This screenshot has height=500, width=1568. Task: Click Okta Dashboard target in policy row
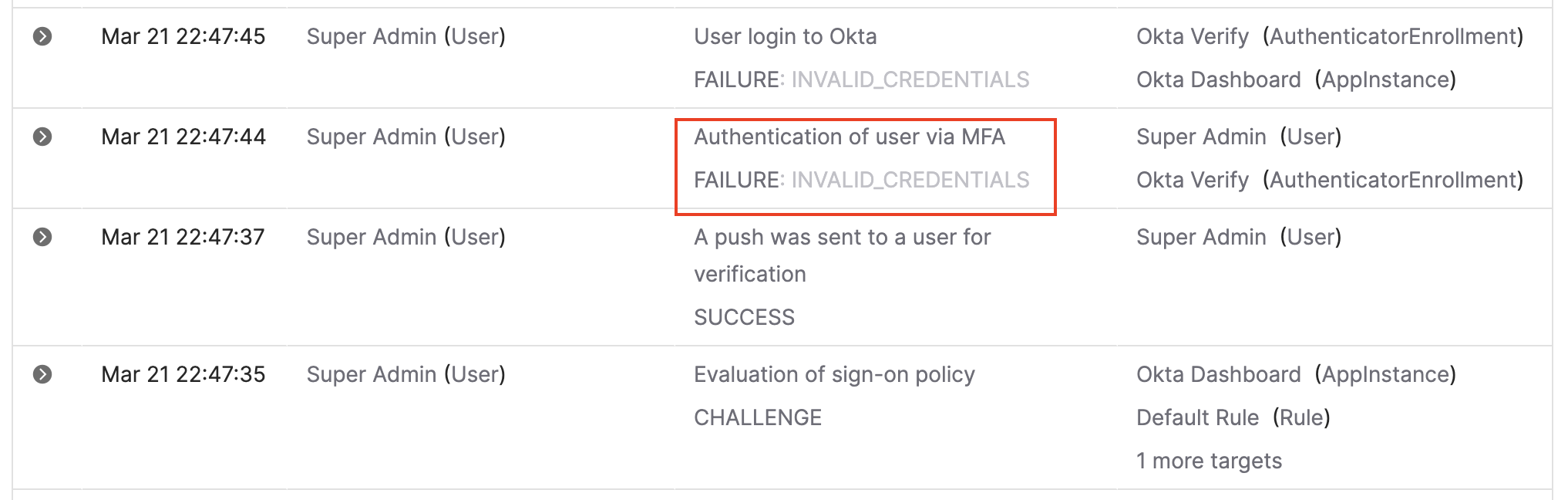tap(1218, 374)
